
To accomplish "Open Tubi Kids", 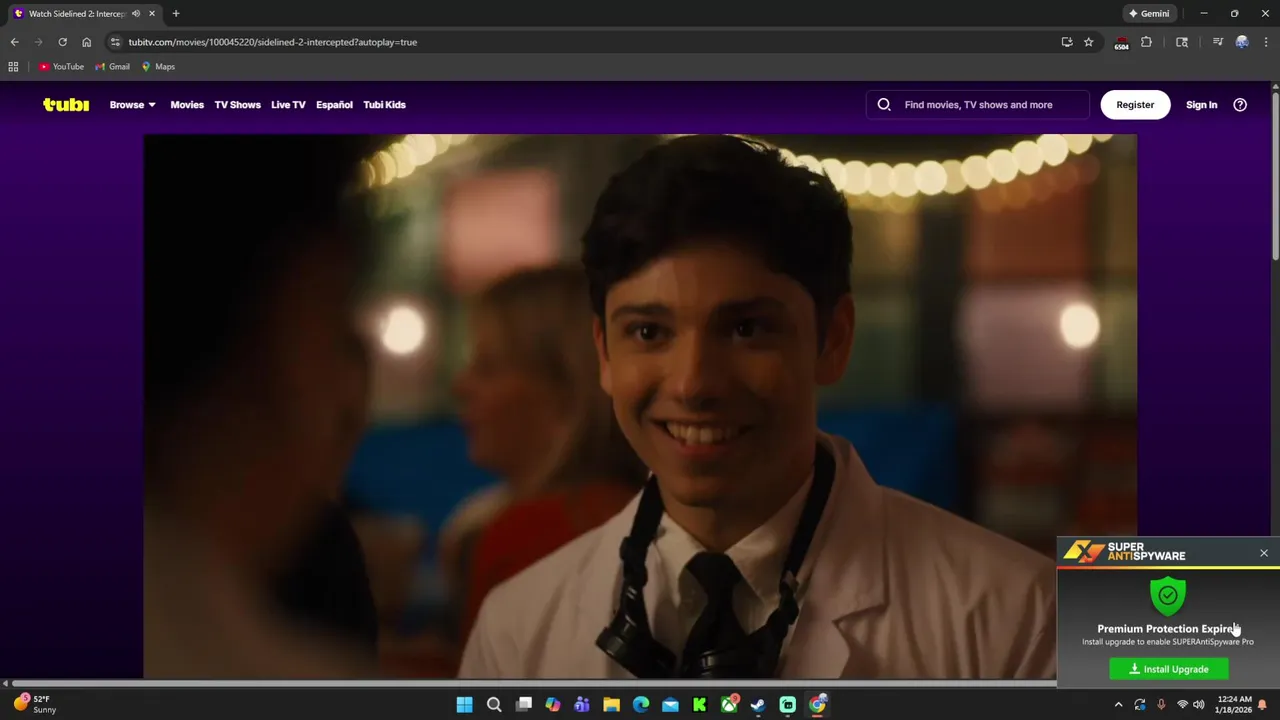I will click(x=384, y=105).
